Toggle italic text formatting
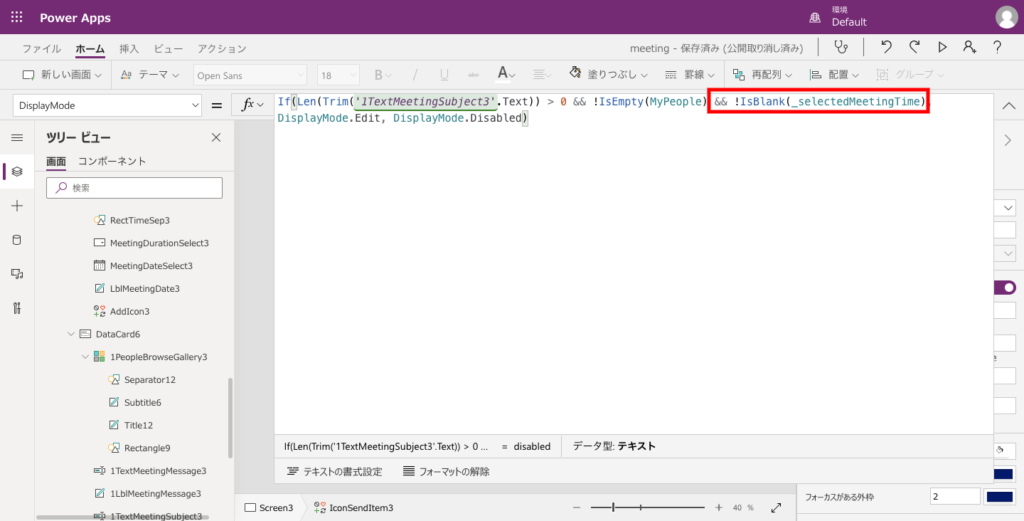The width and height of the screenshot is (1024, 521). click(414, 75)
